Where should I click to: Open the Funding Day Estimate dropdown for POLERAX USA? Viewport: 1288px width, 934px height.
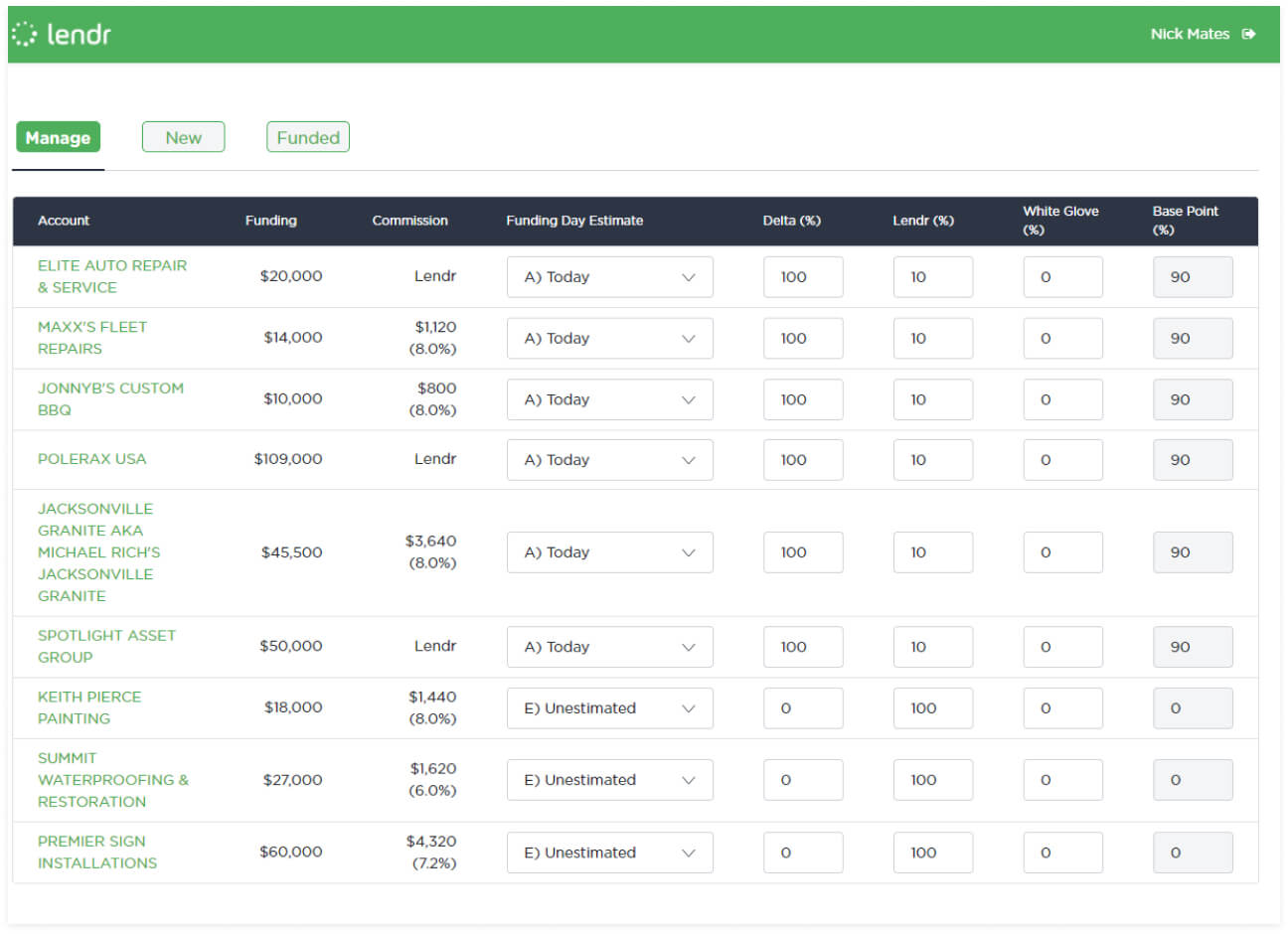(x=609, y=459)
